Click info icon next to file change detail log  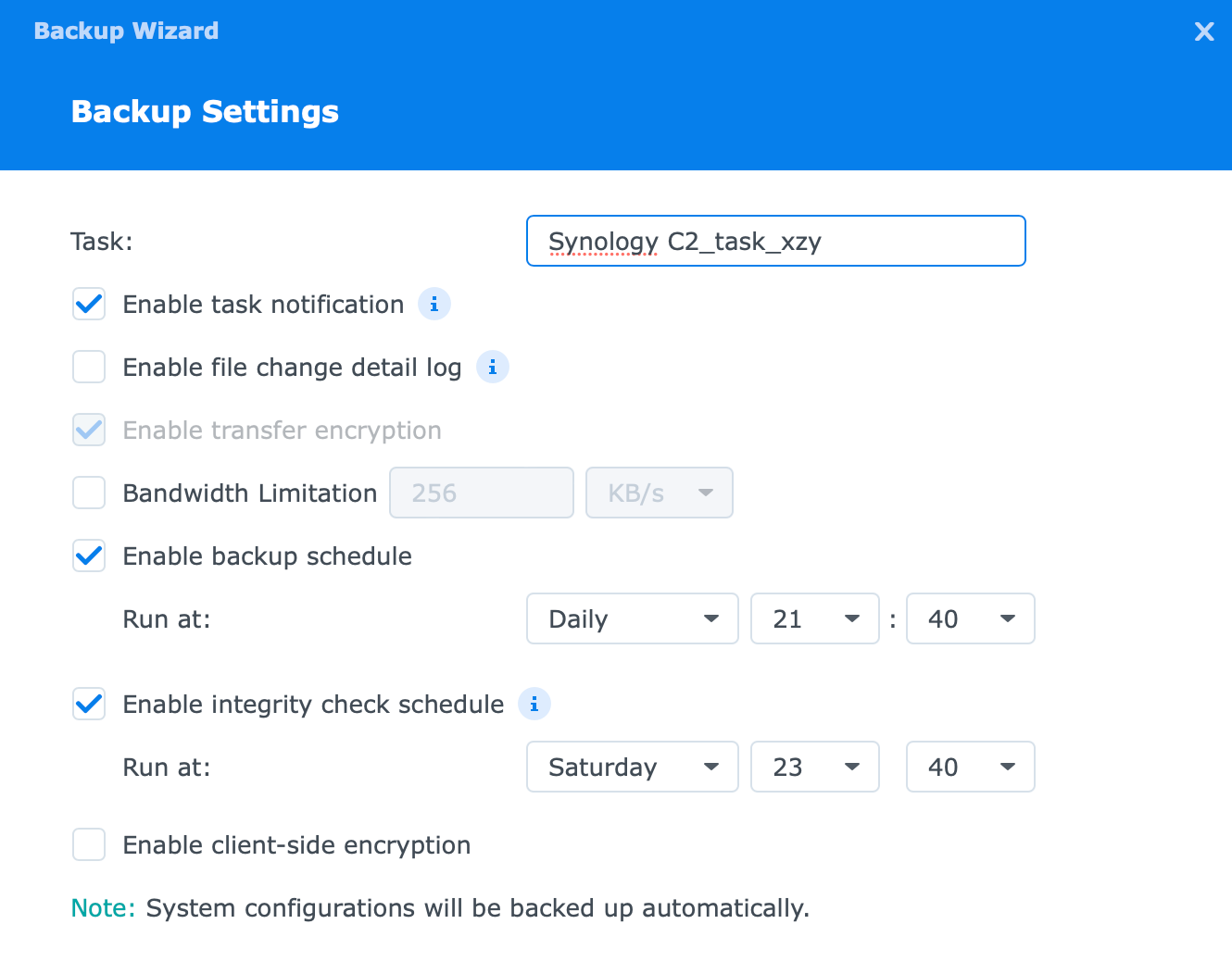point(493,367)
